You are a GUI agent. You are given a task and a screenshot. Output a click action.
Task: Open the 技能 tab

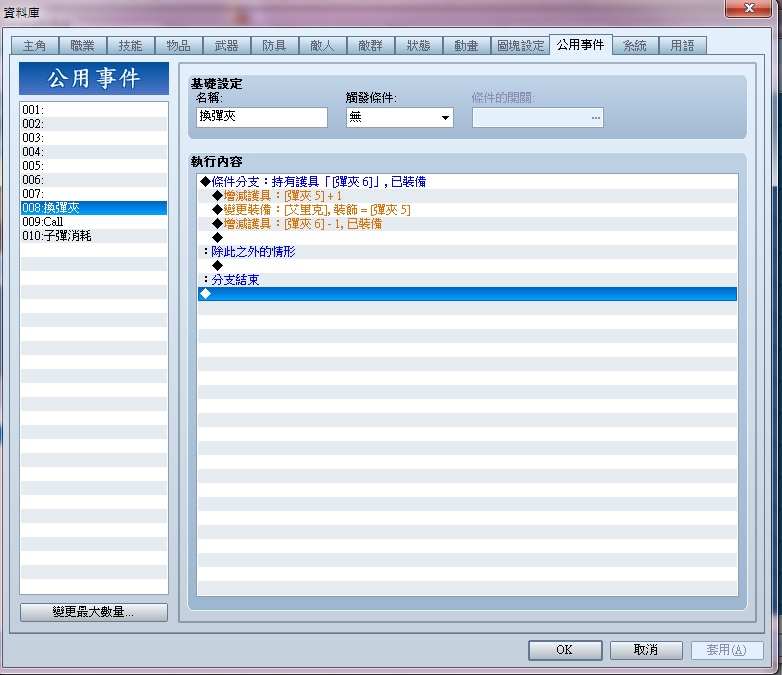pos(130,45)
